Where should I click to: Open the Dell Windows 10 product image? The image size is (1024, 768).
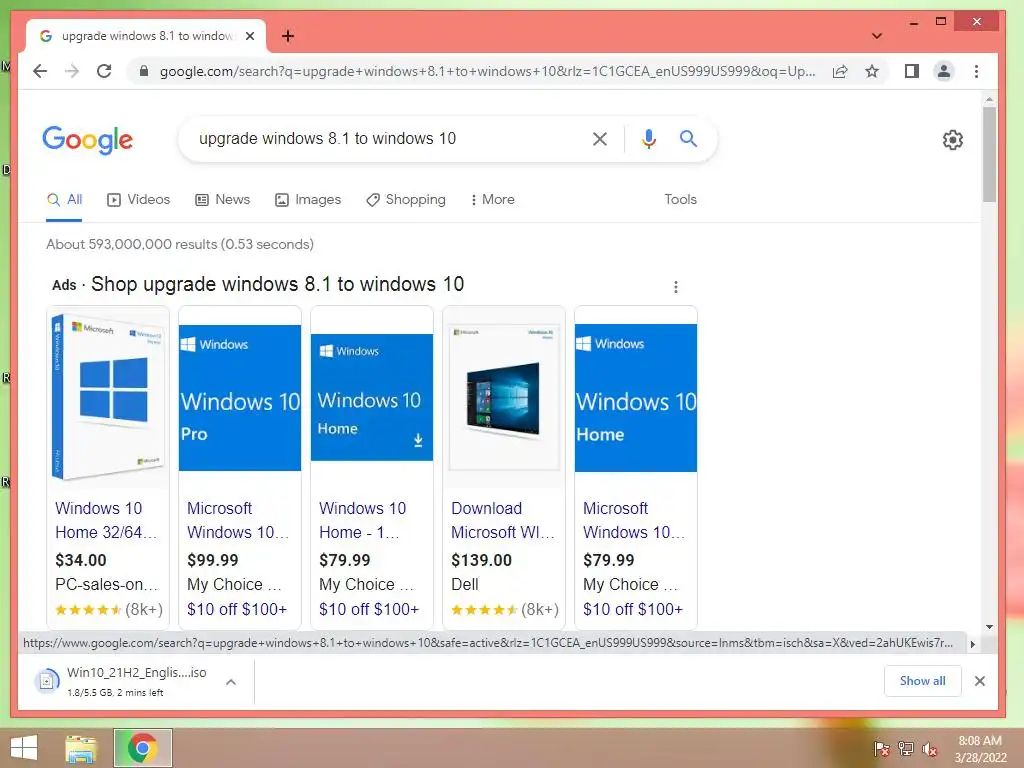click(504, 396)
